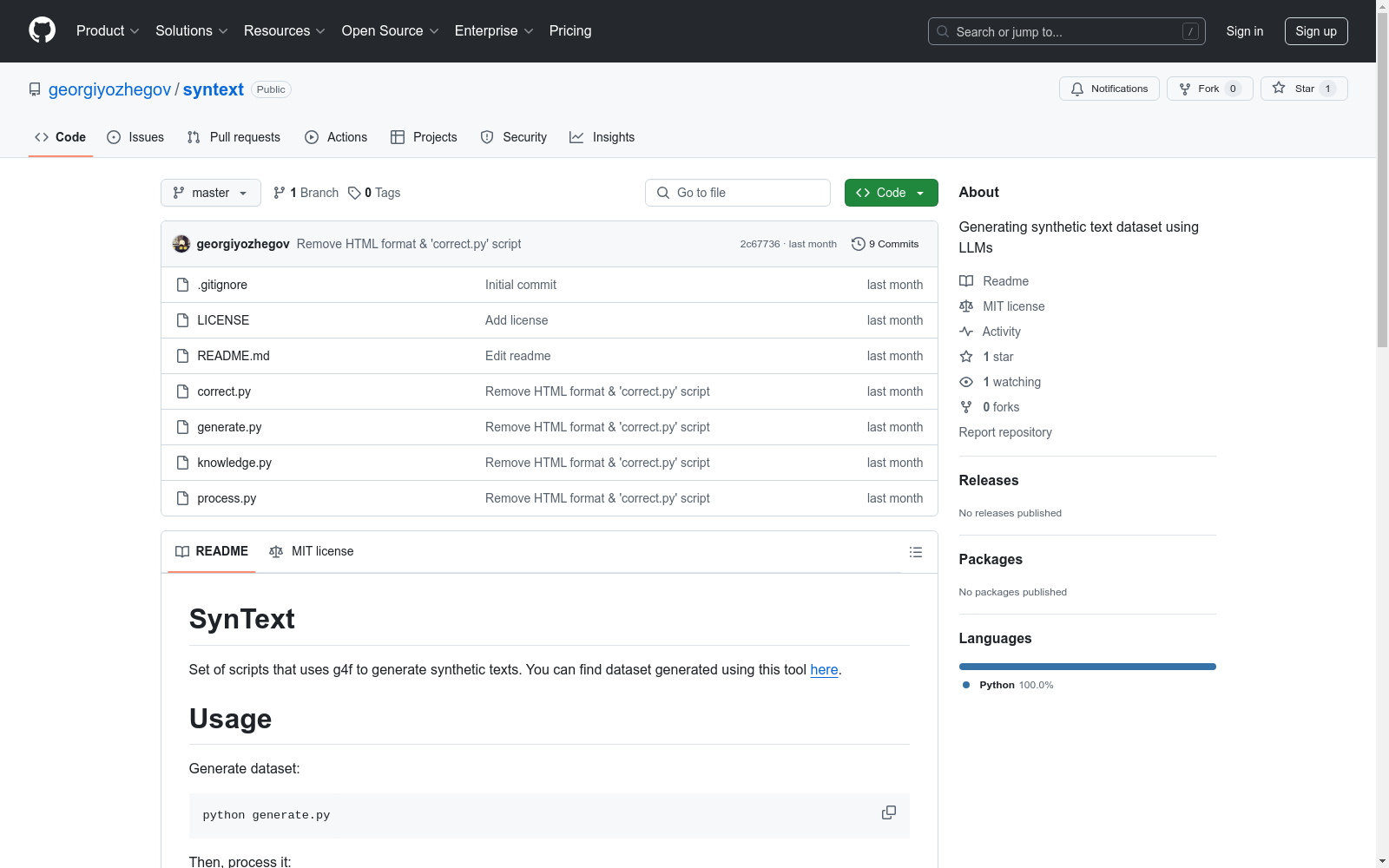Screen dimensions: 1389x868
Task: Click the eye icon next to 1 watching
Action: (x=966, y=382)
